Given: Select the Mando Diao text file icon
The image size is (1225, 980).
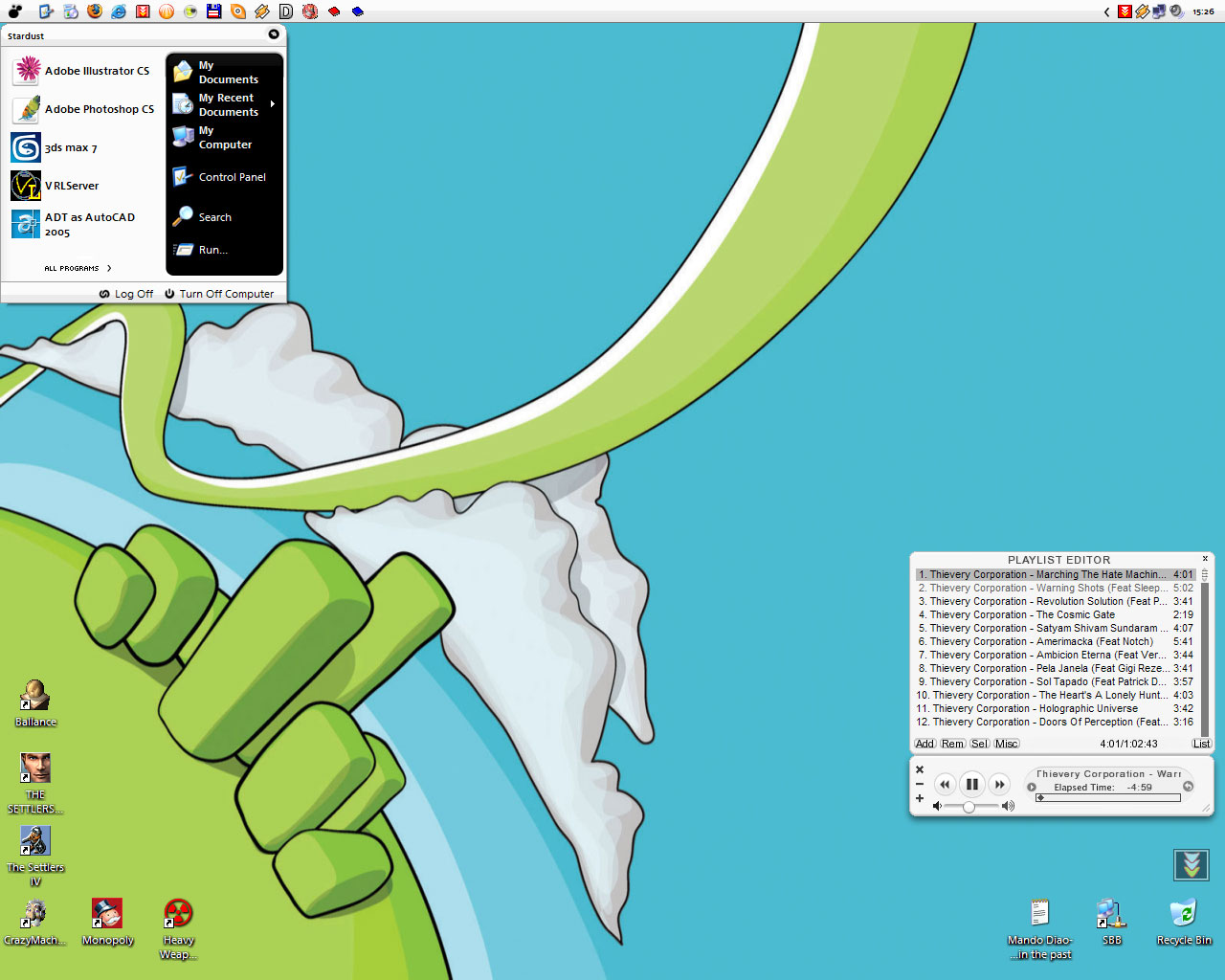Looking at the screenshot, I should (x=1039, y=928).
